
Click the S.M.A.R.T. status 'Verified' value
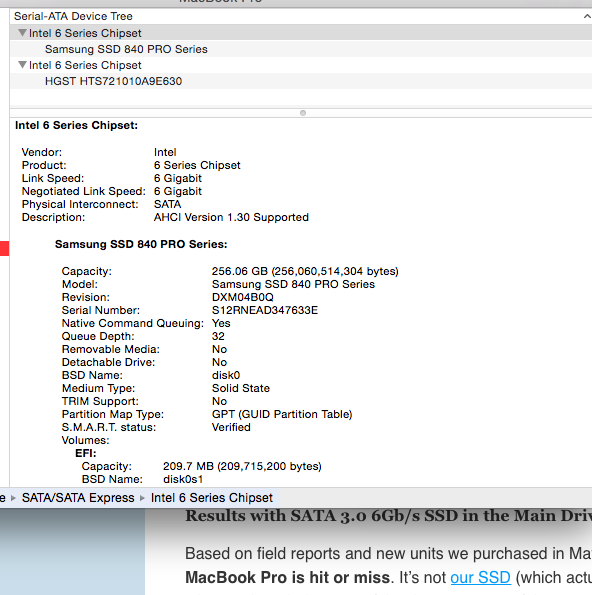[x=231, y=427]
